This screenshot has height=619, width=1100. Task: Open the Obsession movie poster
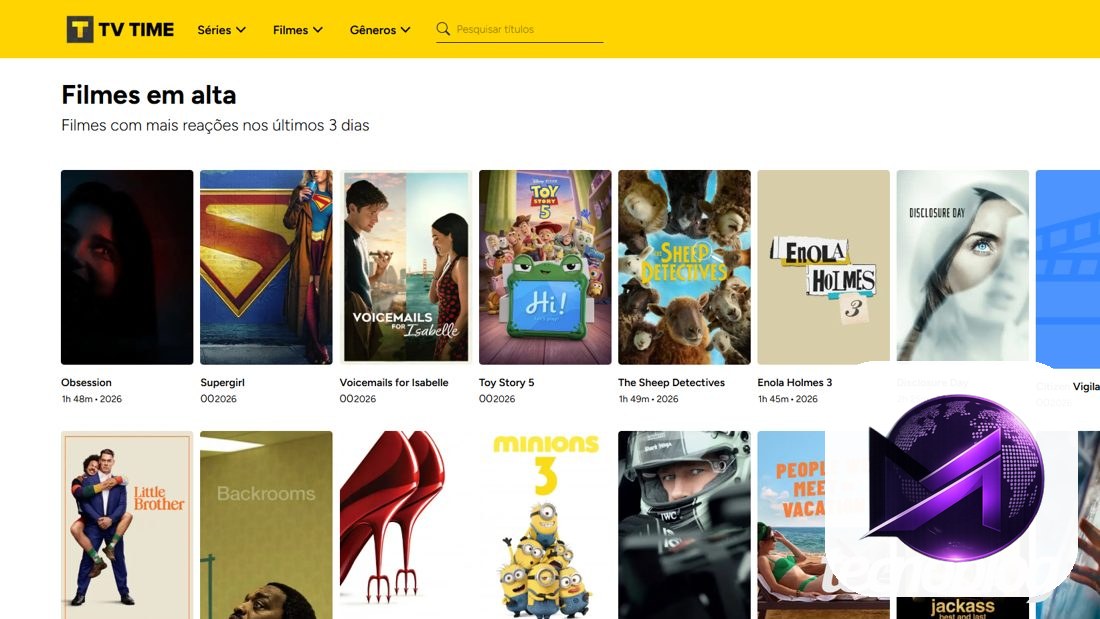coord(127,267)
